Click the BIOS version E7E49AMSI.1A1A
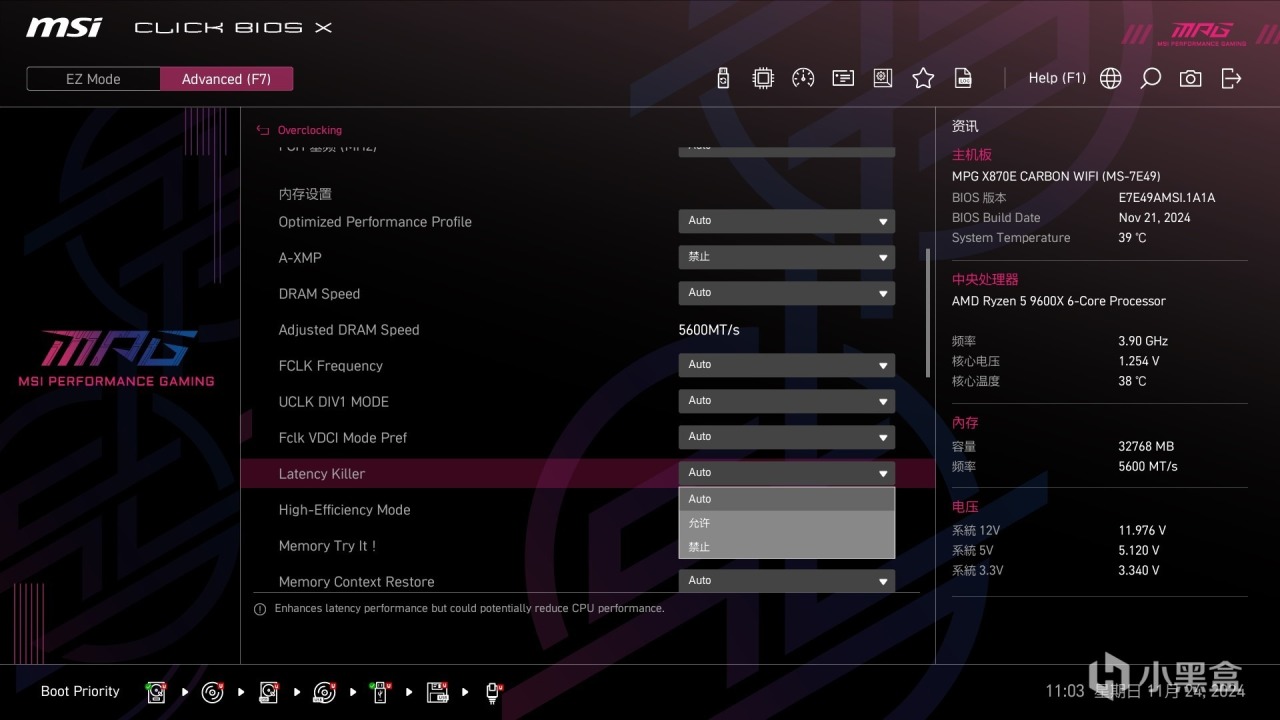The width and height of the screenshot is (1280, 720). pyautogui.click(x=1167, y=198)
